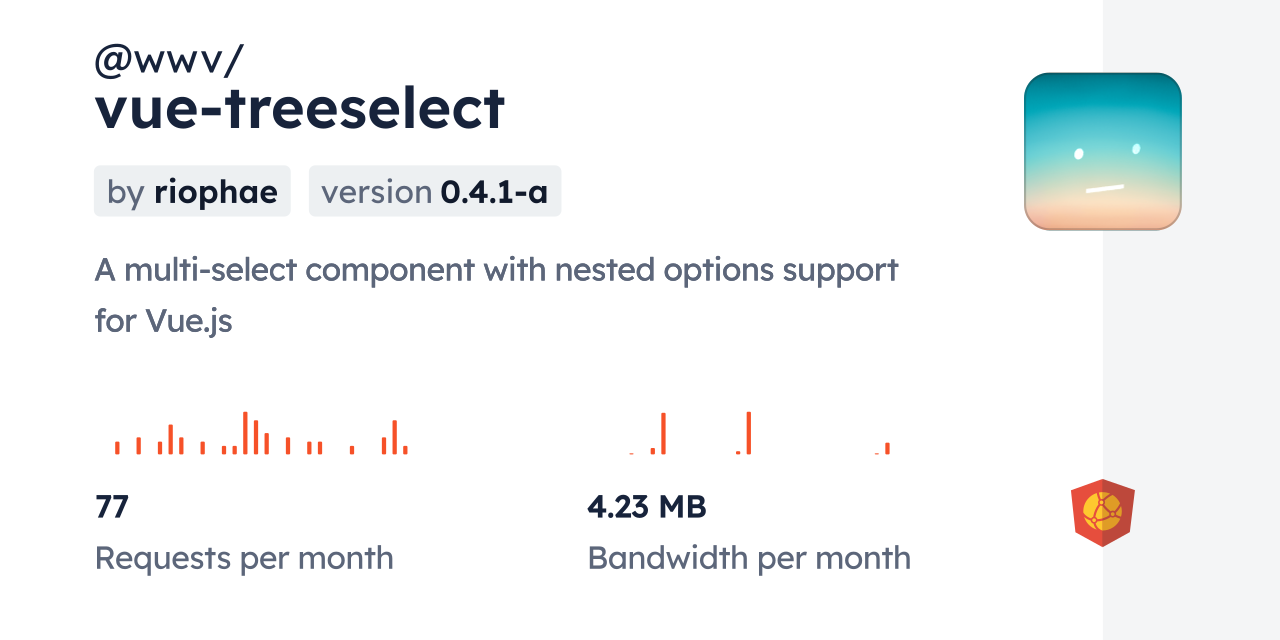Click the leftmost bar in the requests chart
1280x640 pixels.
[x=117, y=447]
